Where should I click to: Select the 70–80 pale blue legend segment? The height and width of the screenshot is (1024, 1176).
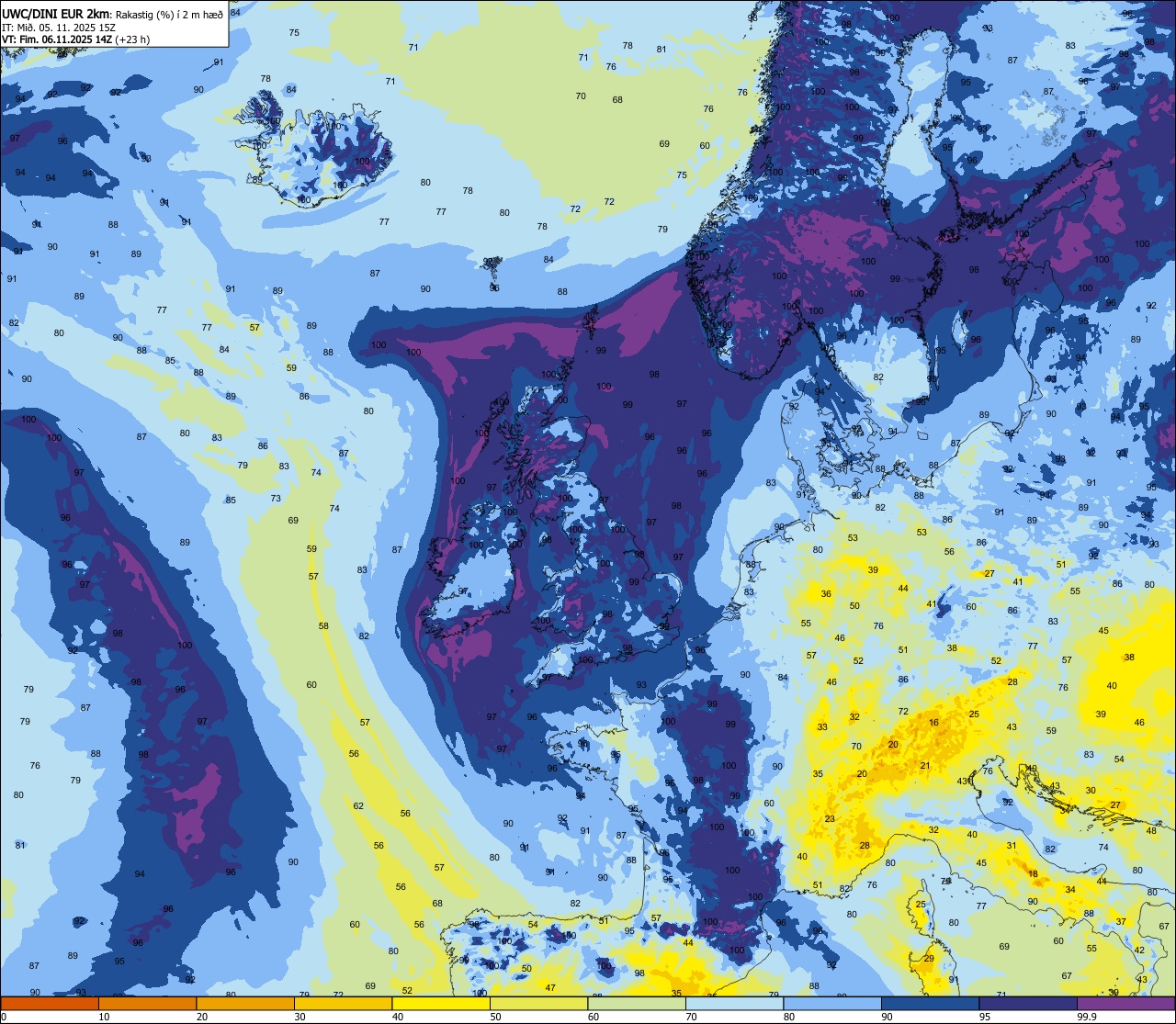point(734,1003)
